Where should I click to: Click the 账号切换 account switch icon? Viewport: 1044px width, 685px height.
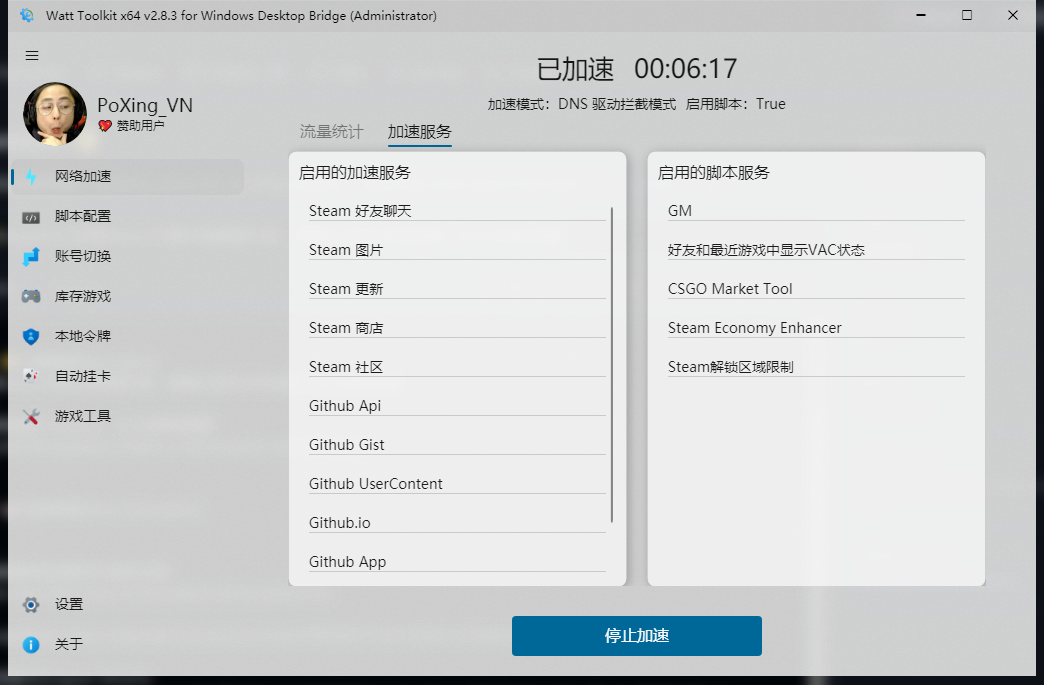(x=31, y=256)
